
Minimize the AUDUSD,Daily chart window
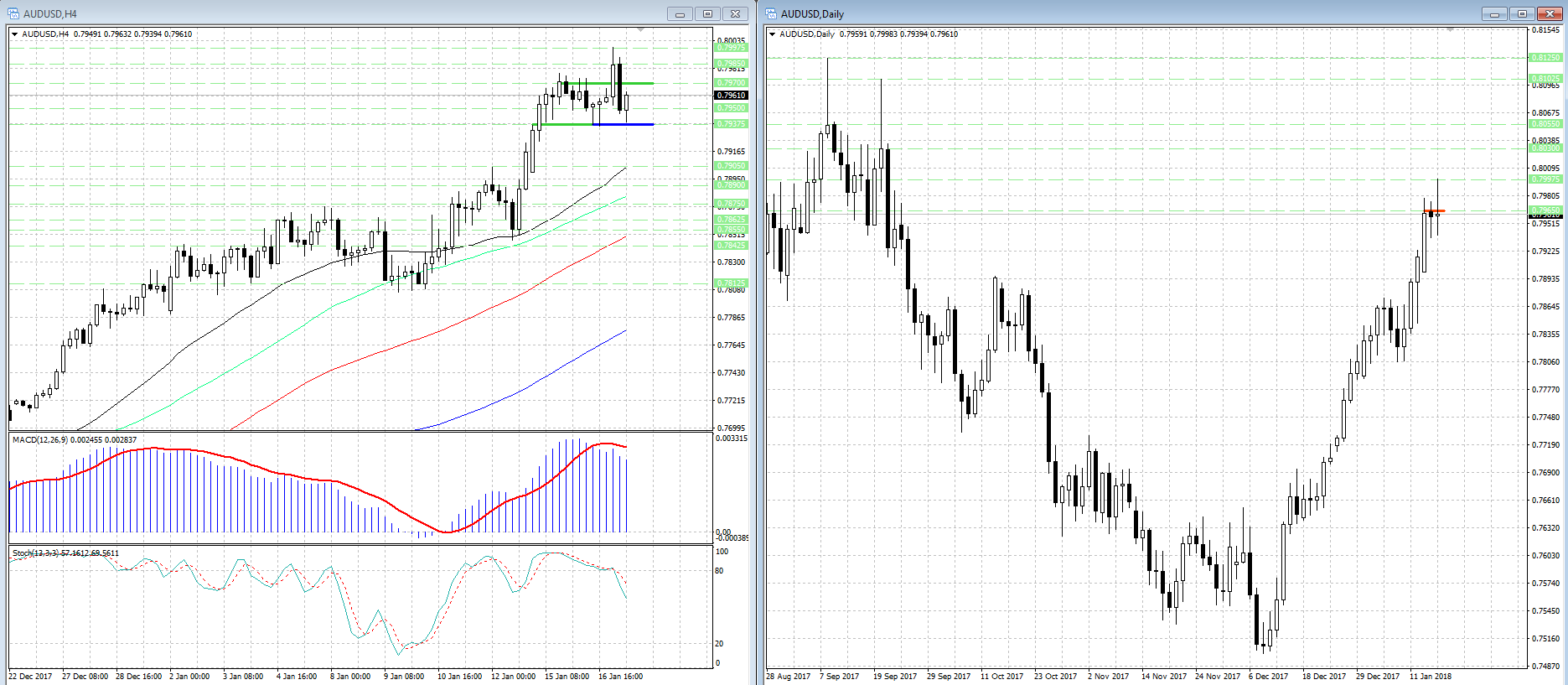pyautogui.click(x=1494, y=13)
